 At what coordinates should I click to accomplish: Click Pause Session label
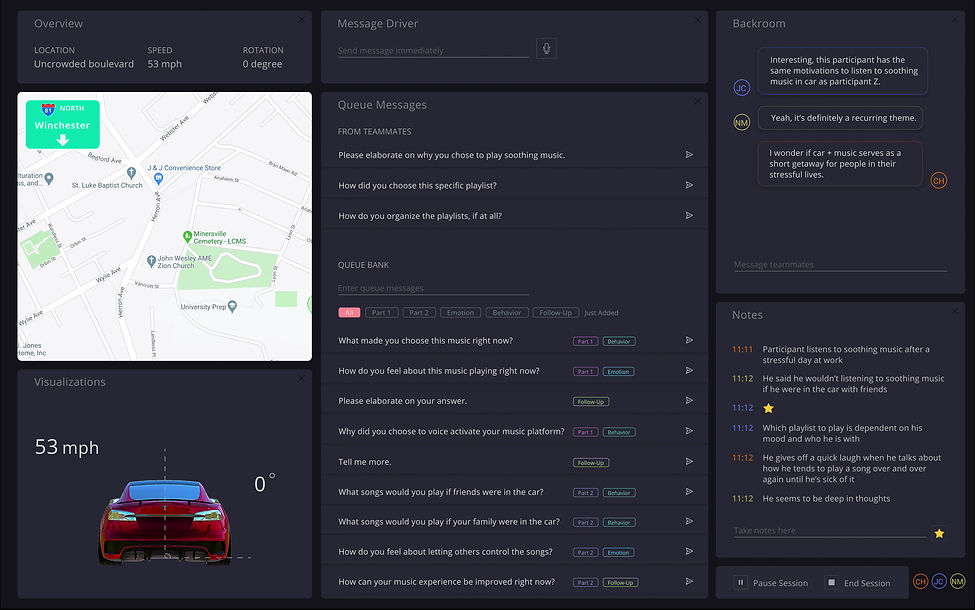[780, 583]
